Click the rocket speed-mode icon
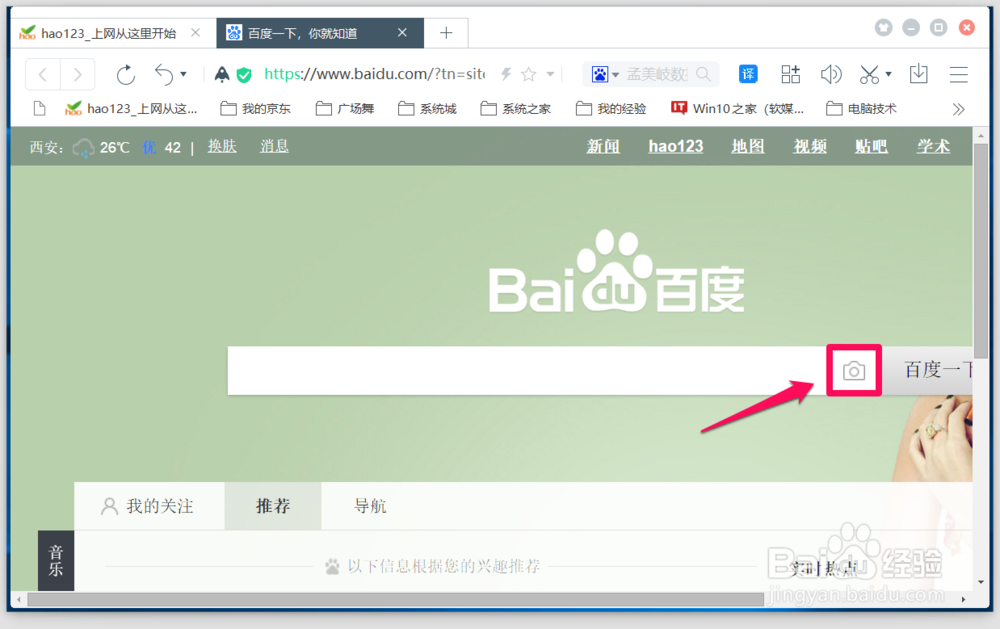 [x=221, y=75]
